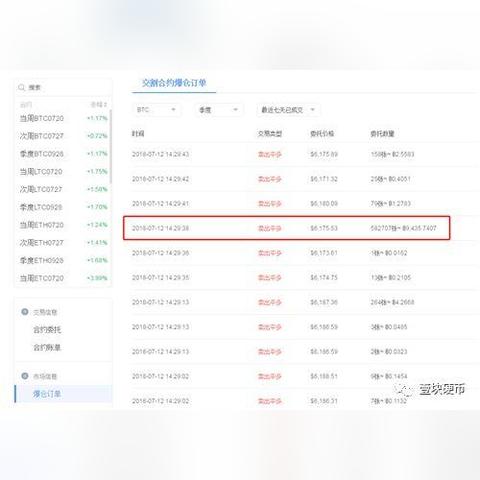Click the 交易信息 section circle icon

click(x=25, y=312)
